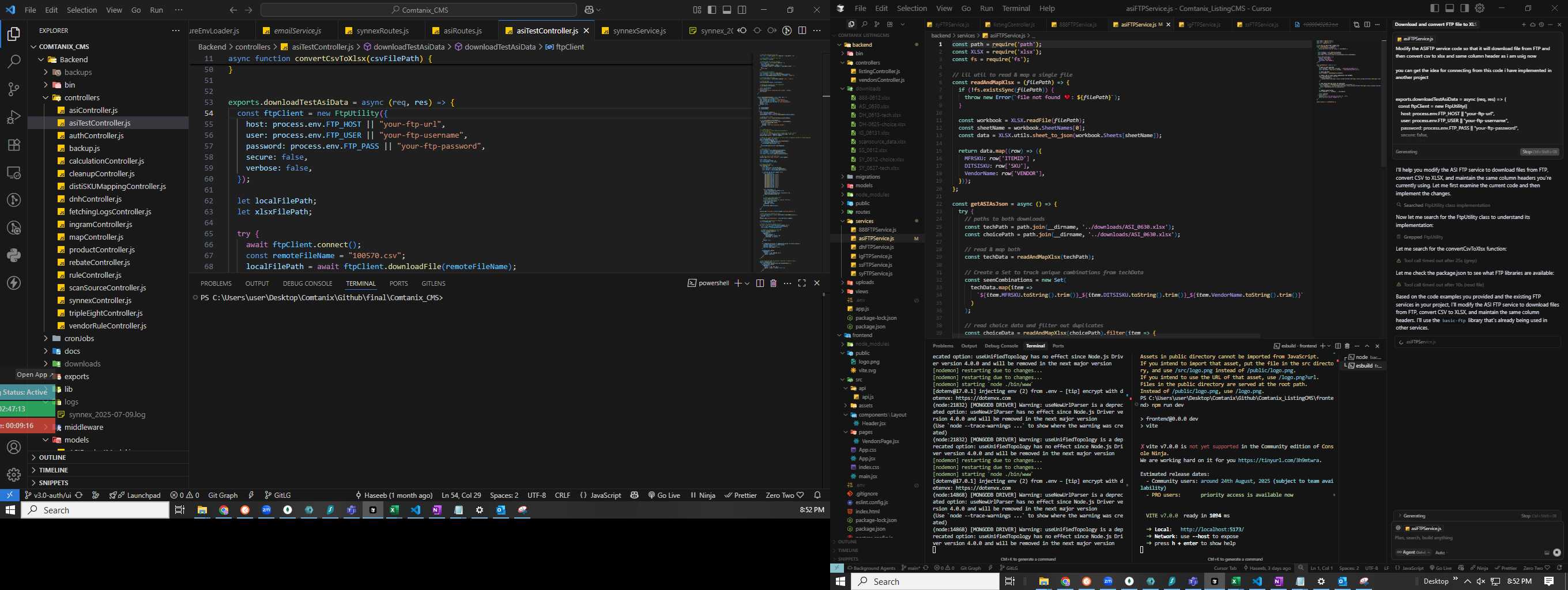Image resolution: width=1568 pixels, height=590 pixels.
Task: Open Search view in VS Code activity bar
Action: point(13,61)
